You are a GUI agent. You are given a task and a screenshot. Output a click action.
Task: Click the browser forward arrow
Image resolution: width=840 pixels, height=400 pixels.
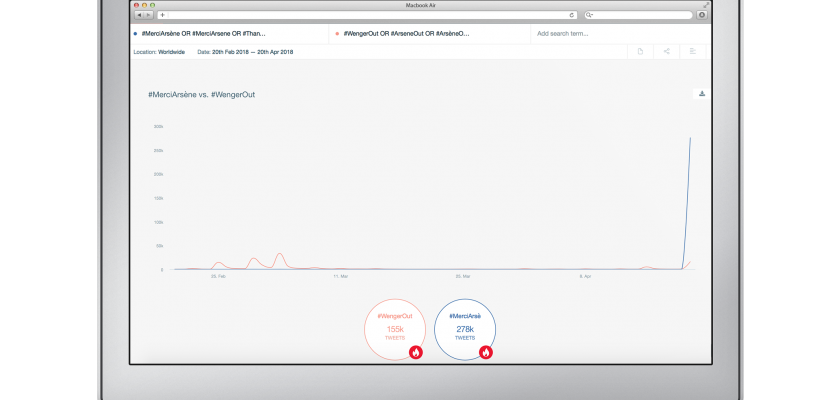[149, 15]
